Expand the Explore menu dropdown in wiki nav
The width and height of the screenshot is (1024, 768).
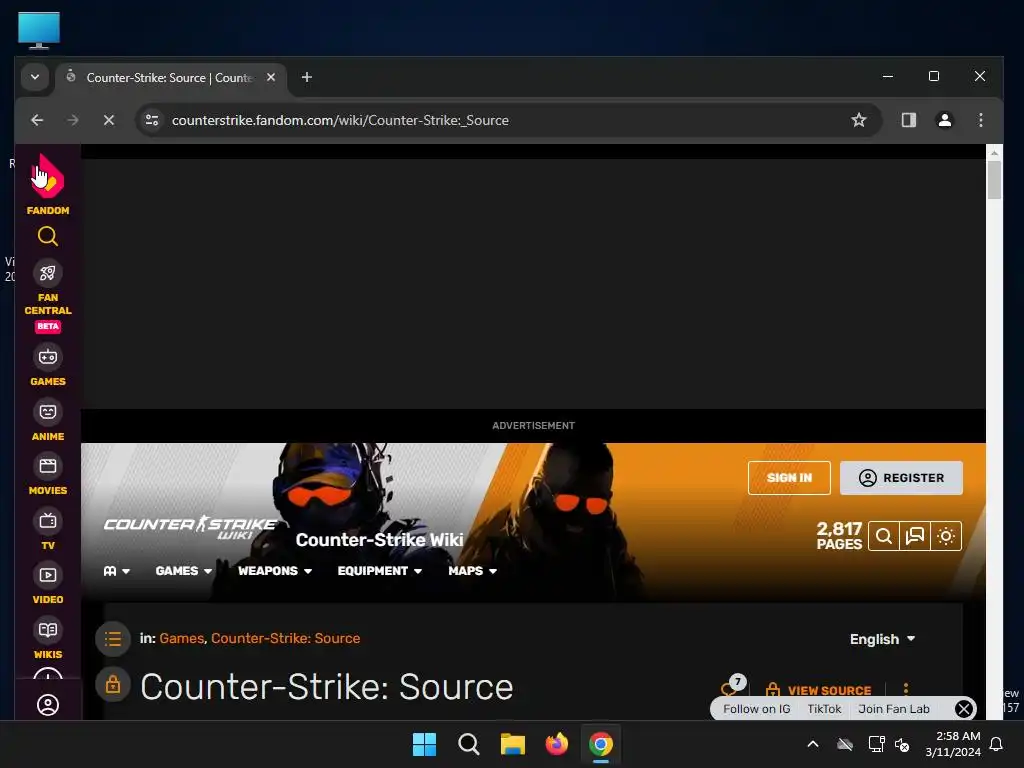coord(117,571)
